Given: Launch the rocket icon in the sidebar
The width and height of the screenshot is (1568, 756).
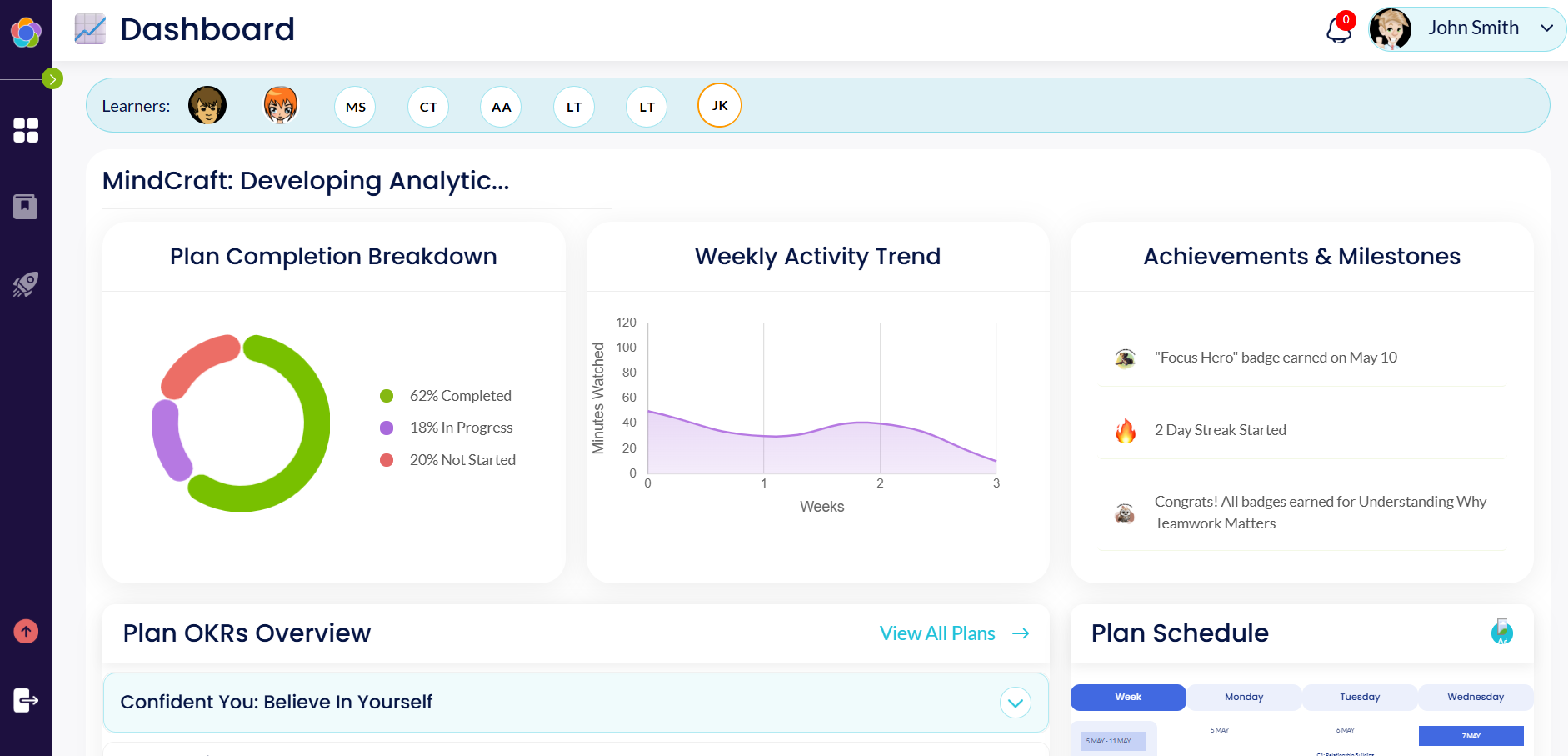Looking at the screenshot, I should tap(26, 284).
